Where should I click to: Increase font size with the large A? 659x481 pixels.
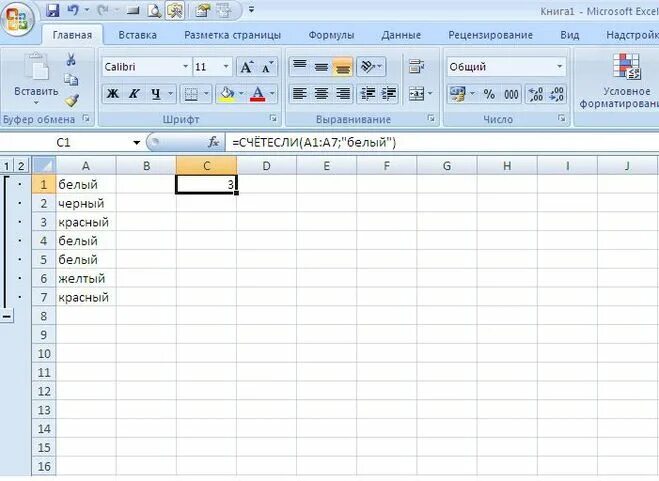tap(246, 67)
